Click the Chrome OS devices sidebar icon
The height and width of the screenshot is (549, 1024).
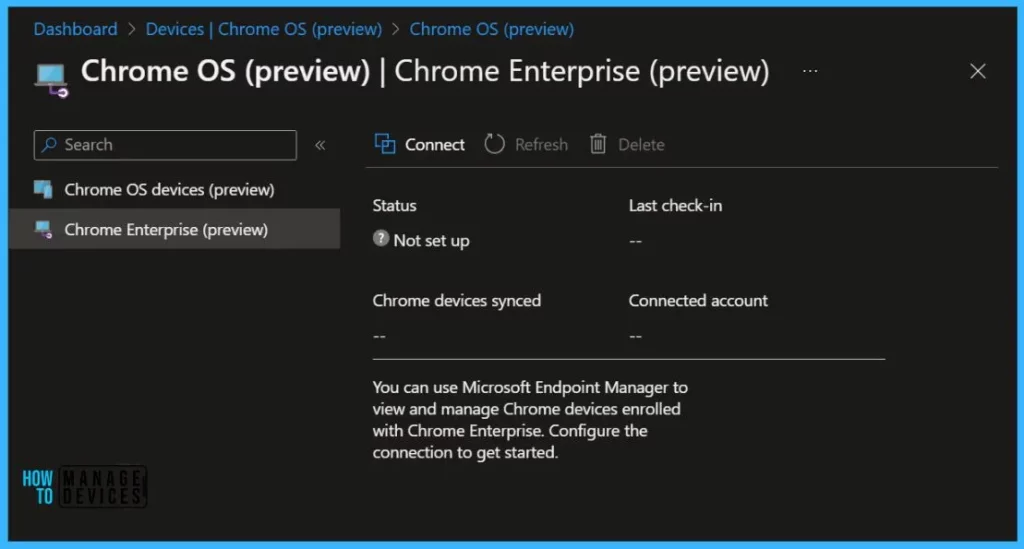[43, 189]
